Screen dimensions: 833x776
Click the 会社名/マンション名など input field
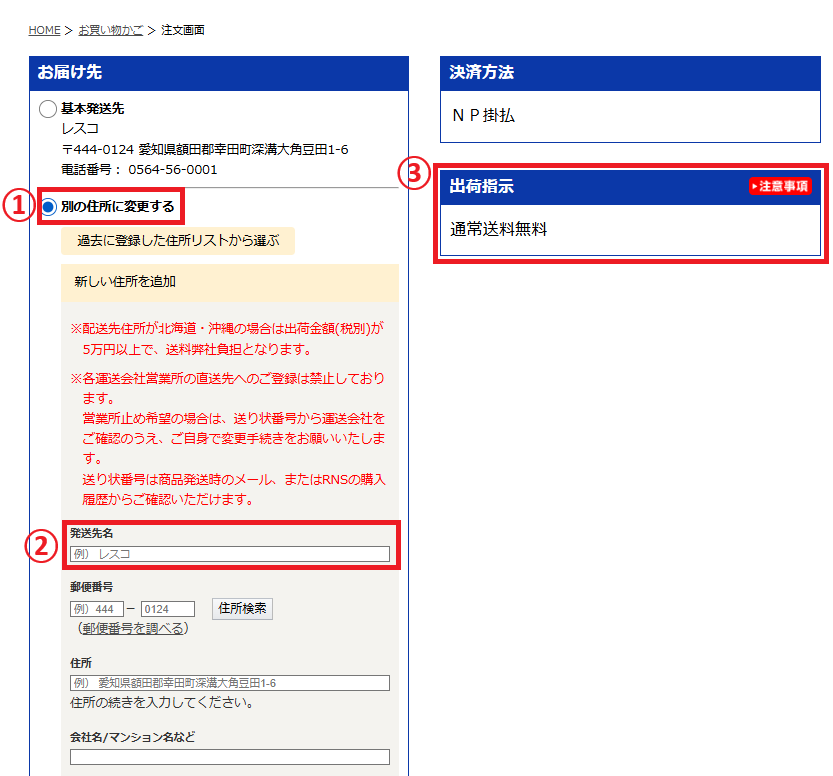pos(229,757)
